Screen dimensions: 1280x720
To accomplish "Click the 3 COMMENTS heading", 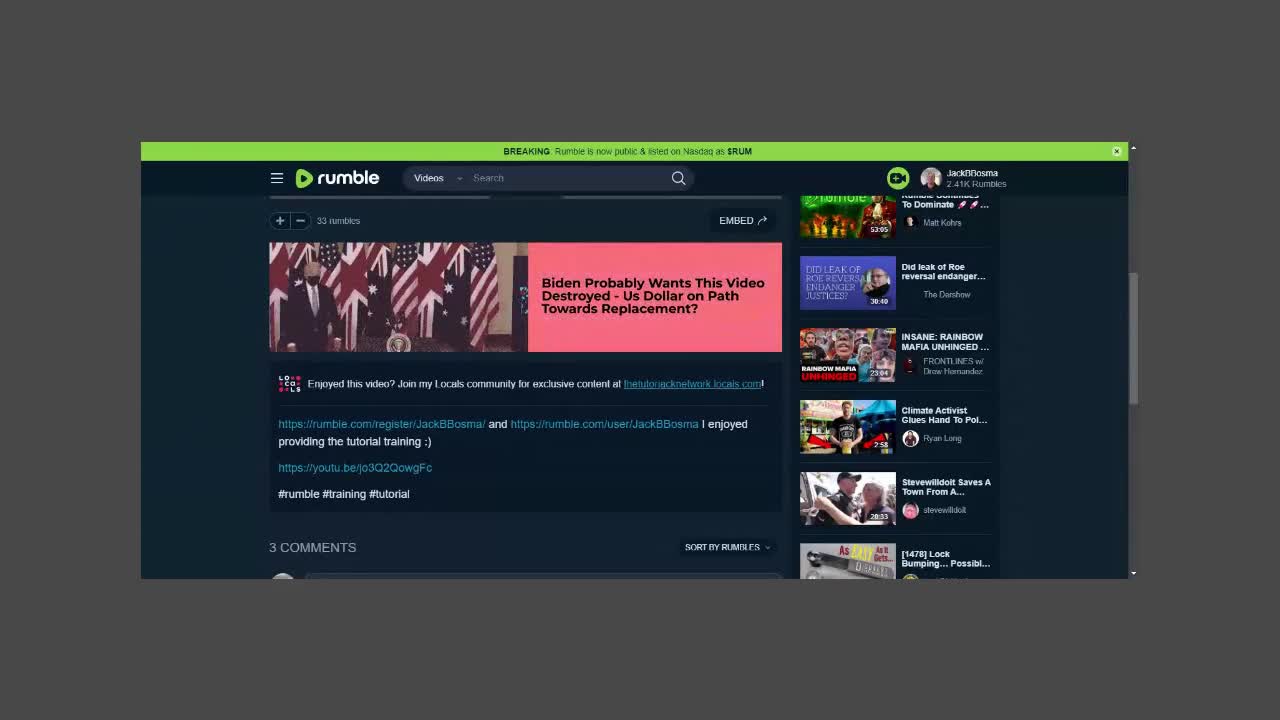I will pyautogui.click(x=312, y=547).
